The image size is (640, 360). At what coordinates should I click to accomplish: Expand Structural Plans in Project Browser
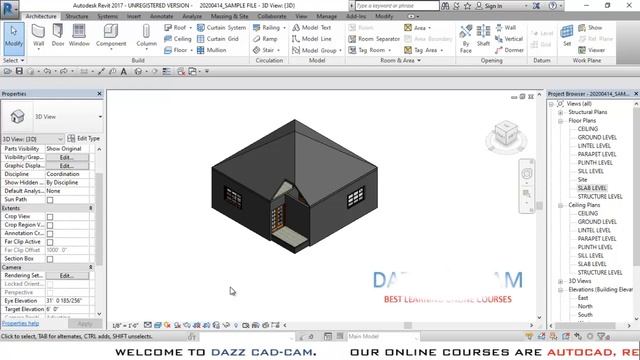pos(560,112)
